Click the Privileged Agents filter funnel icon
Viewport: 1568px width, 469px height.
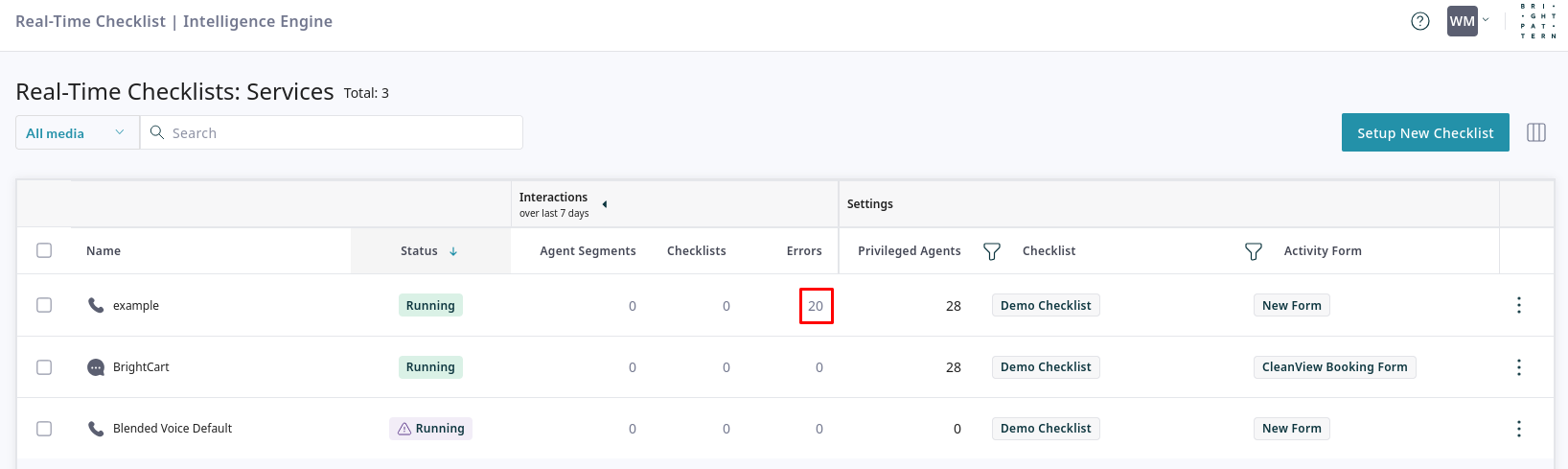coord(992,251)
